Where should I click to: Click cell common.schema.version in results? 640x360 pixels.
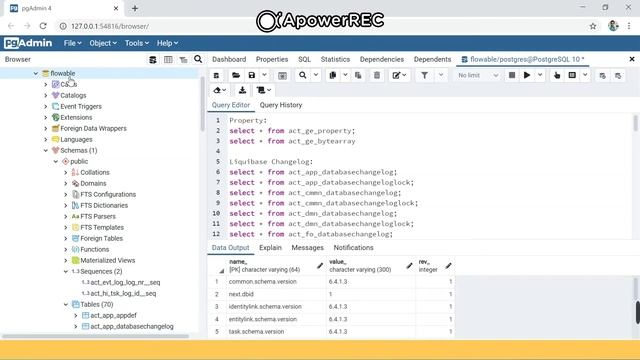(276, 282)
